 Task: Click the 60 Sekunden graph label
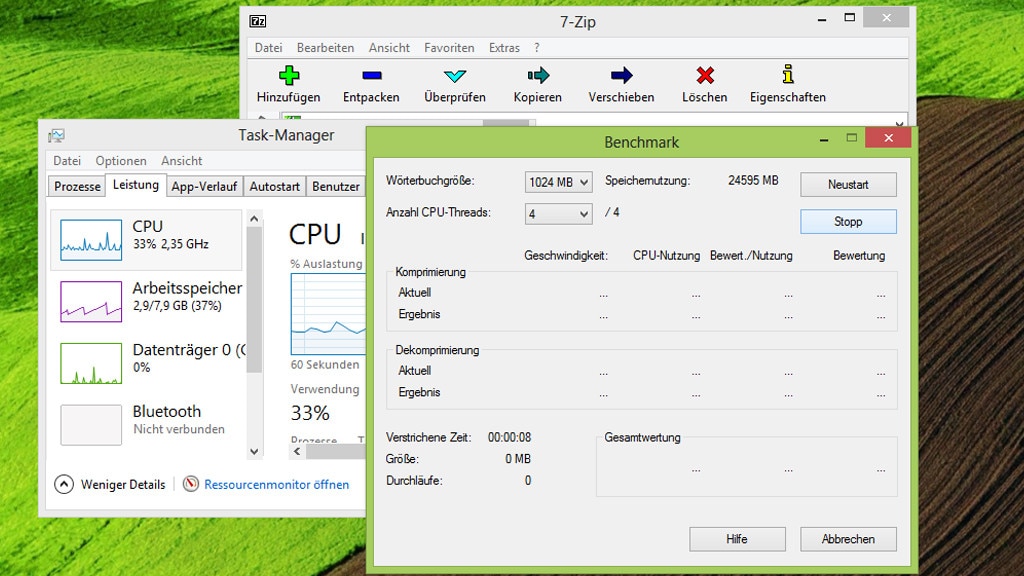pos(325,364)
